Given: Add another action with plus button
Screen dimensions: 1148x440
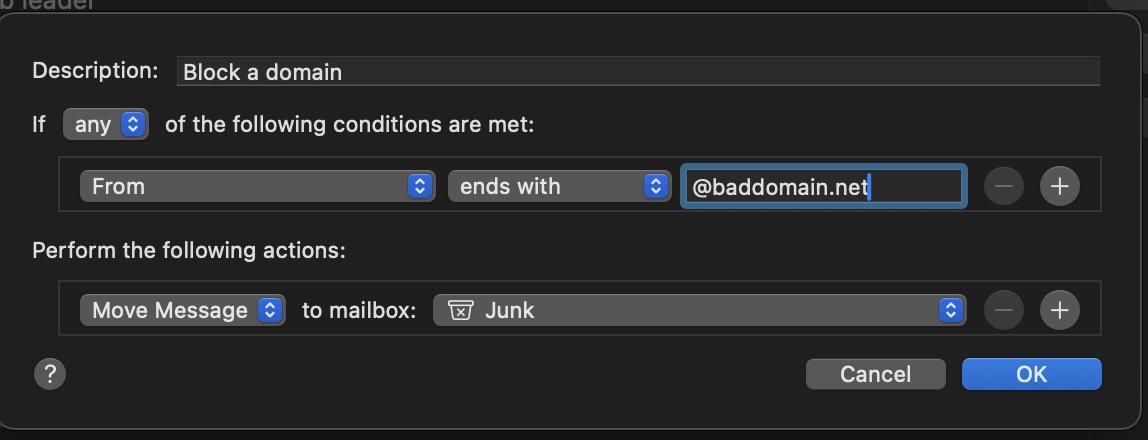Looking at the screenshot, I should coord(1060,310).
